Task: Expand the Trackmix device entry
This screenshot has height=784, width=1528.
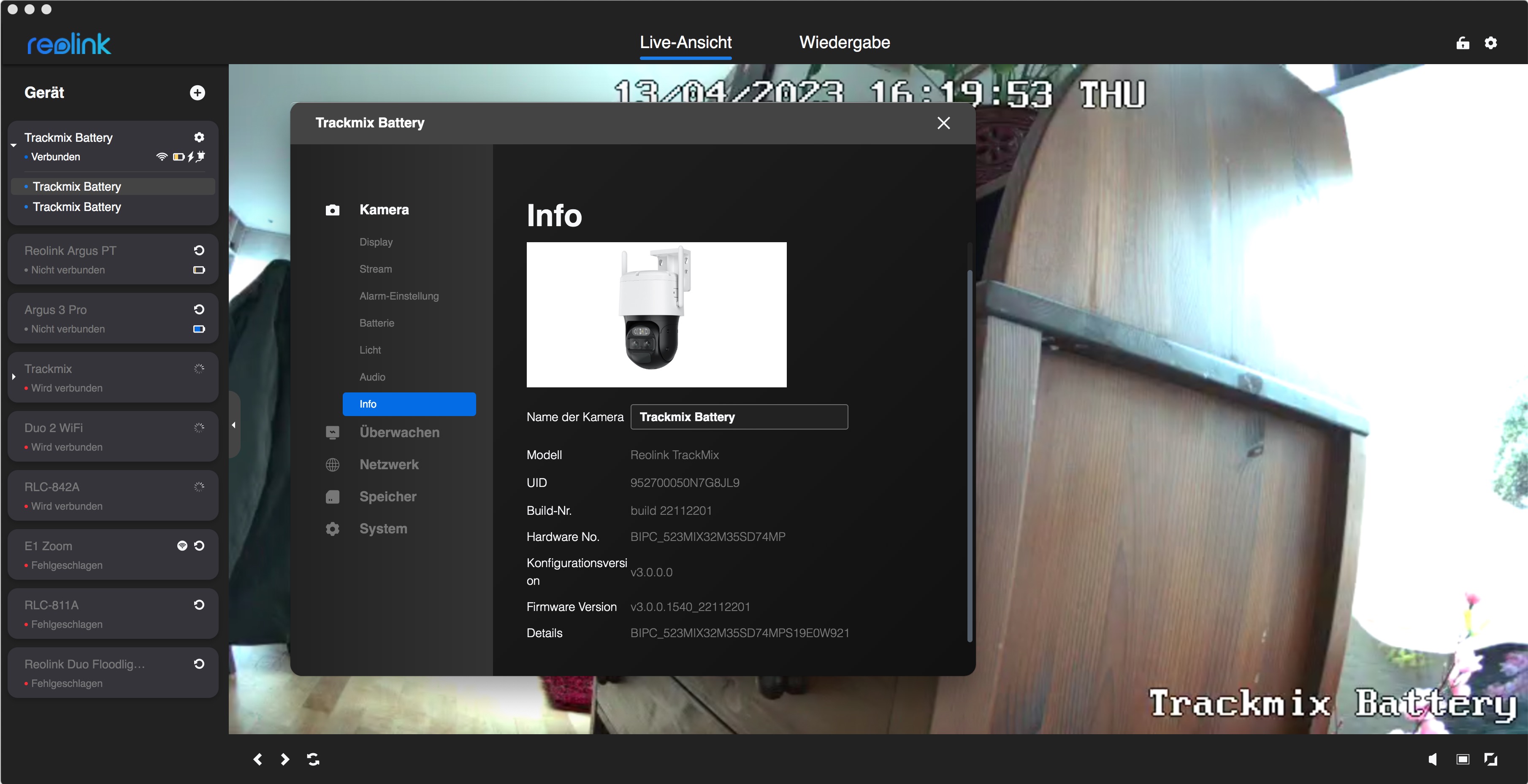Action: [x=14, y=377]
